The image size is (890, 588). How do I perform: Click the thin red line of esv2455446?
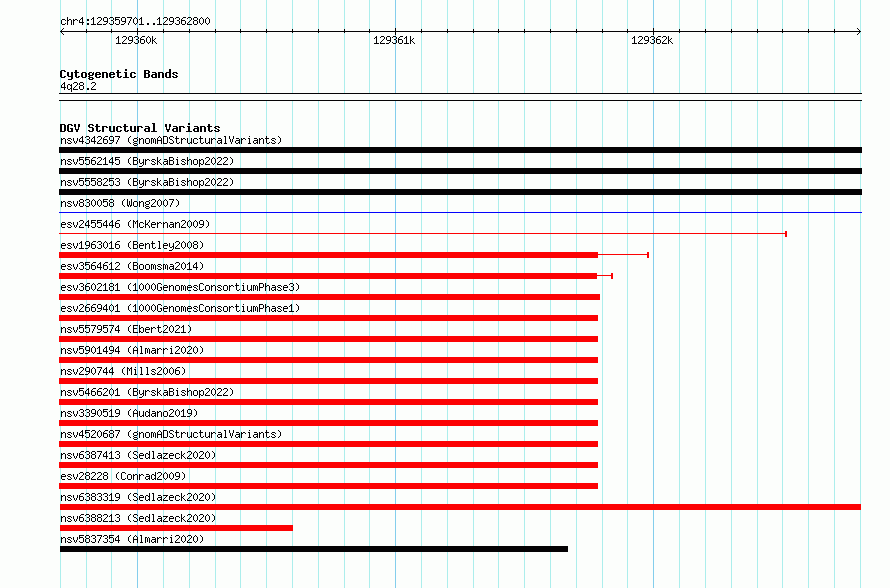(x=422, y=234)
